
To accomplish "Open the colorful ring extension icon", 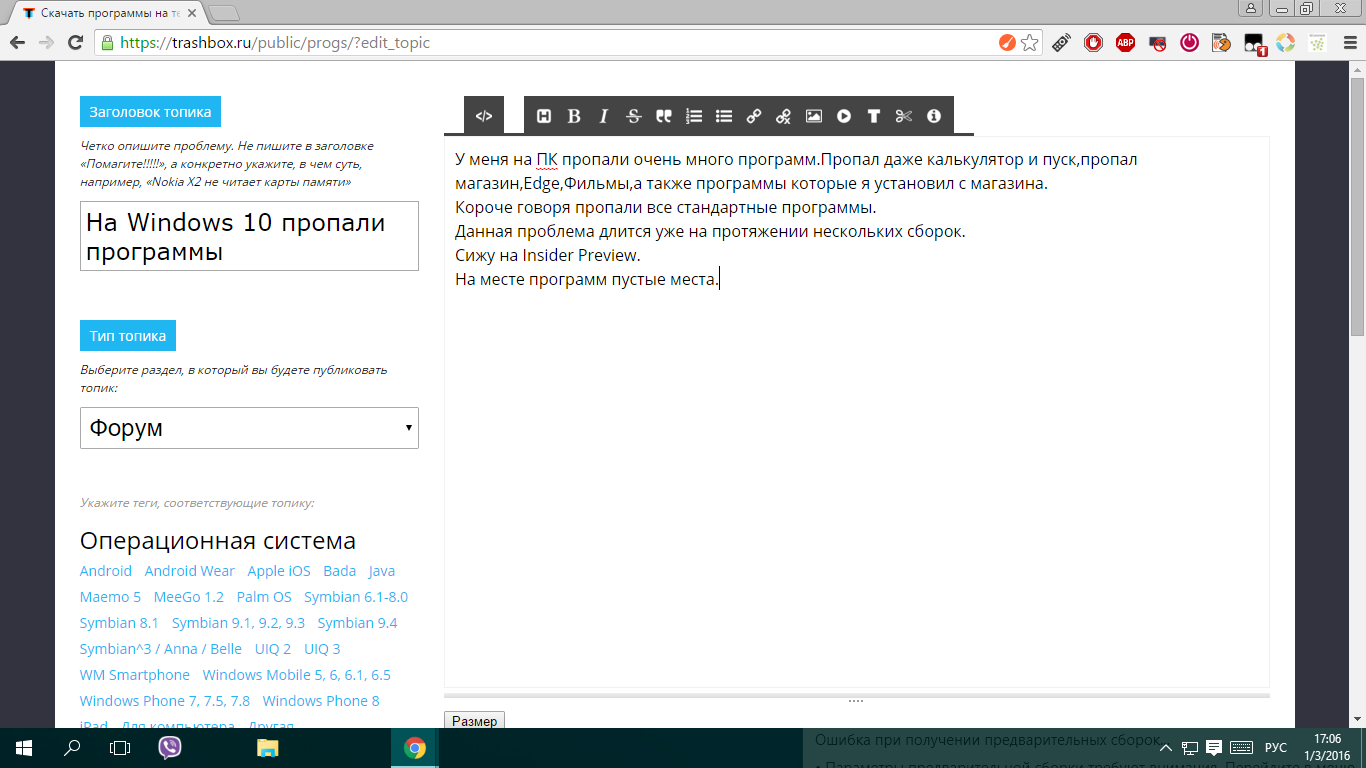I will point(1285,43).
